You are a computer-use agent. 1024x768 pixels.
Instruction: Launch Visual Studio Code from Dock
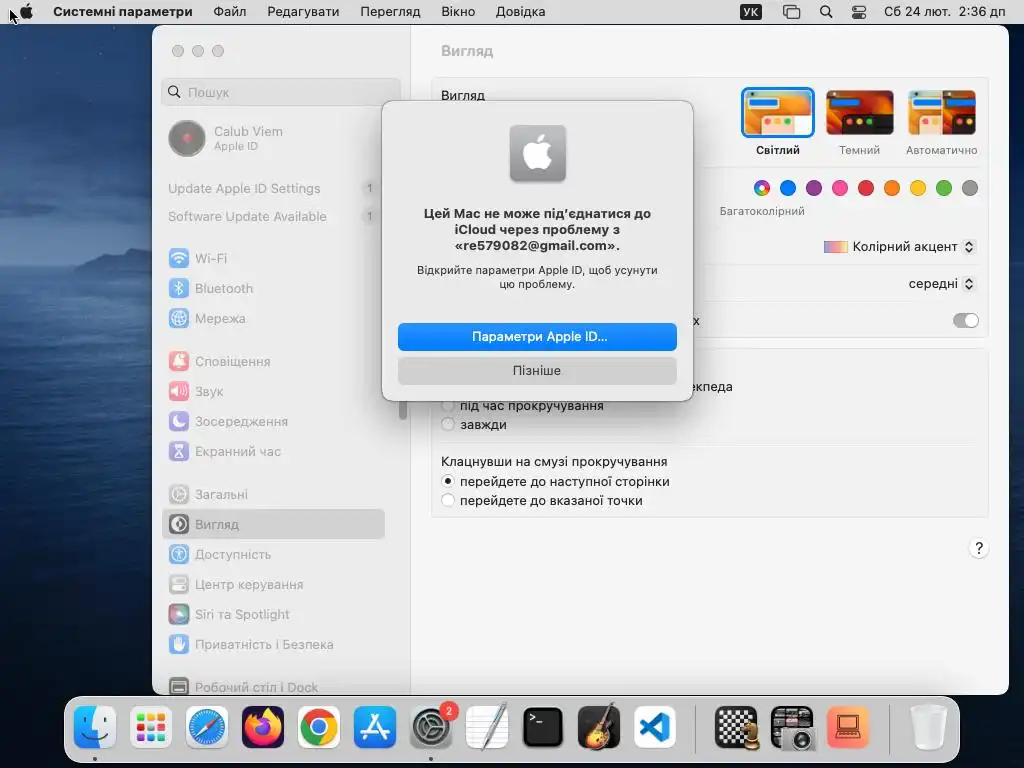[655, 727]
